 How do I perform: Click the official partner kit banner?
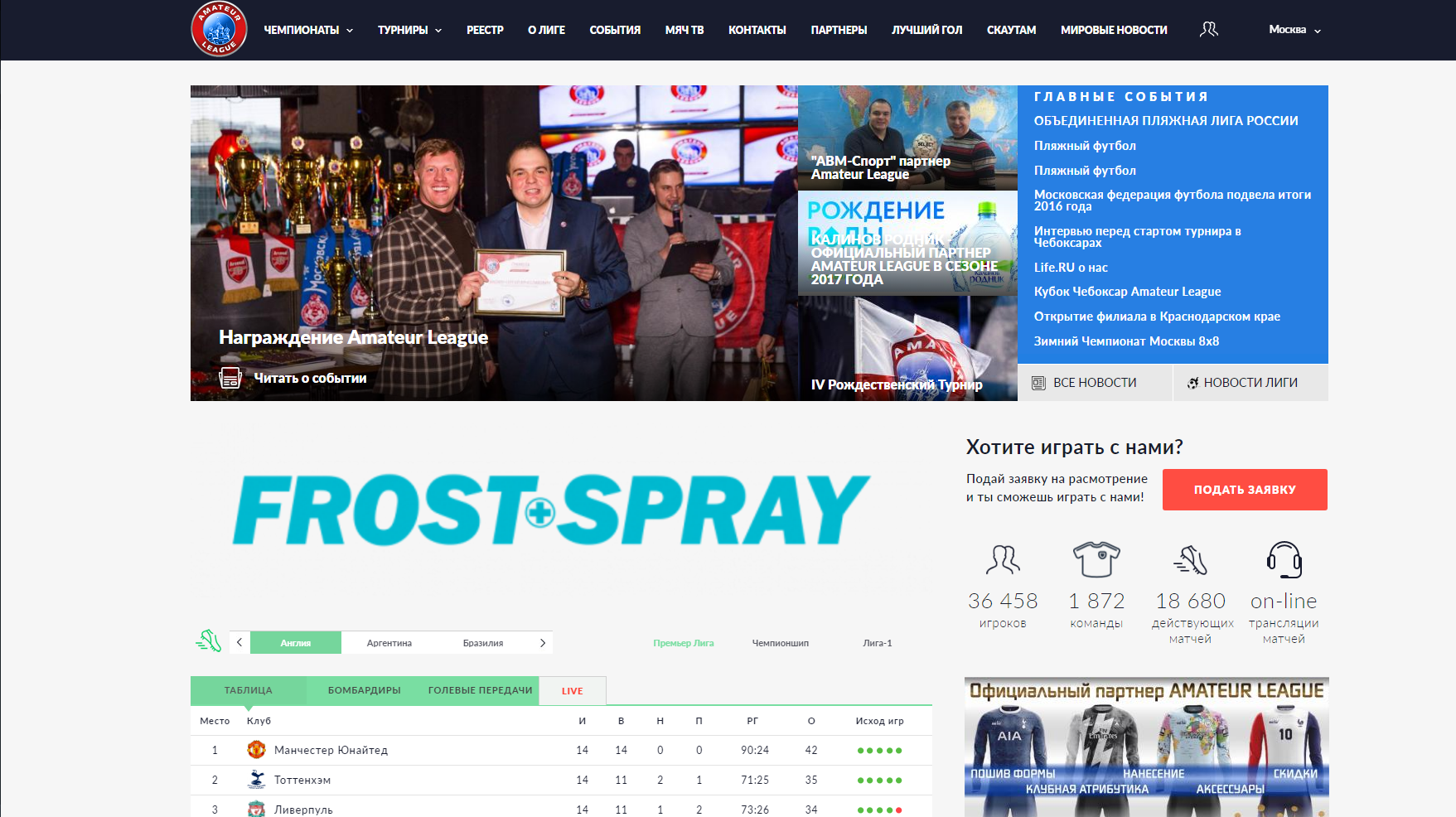(x=1147, y=747)
